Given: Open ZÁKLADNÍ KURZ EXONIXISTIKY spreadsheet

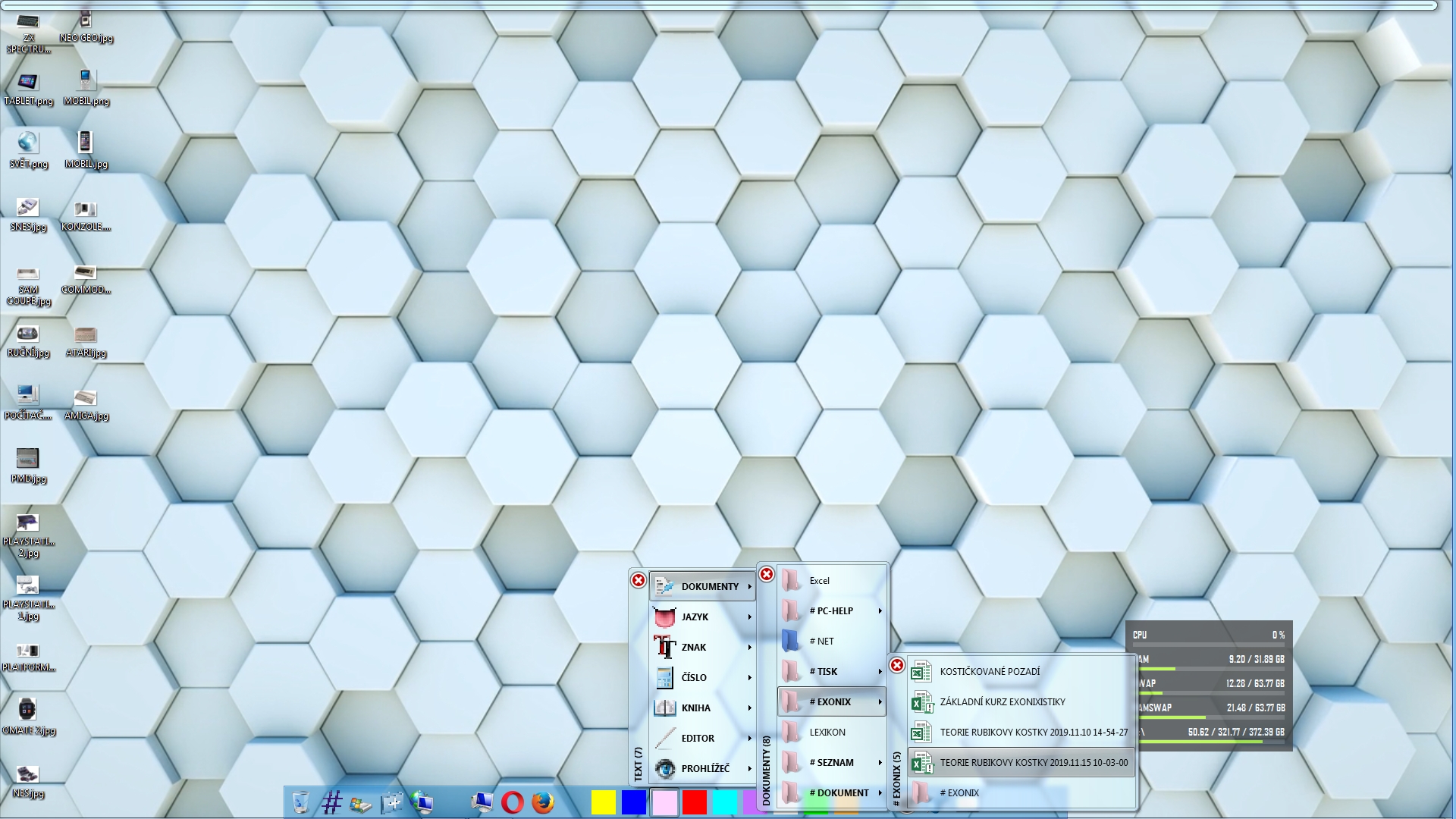Looking at the screenshot, I should click(x=1002, y=701).
